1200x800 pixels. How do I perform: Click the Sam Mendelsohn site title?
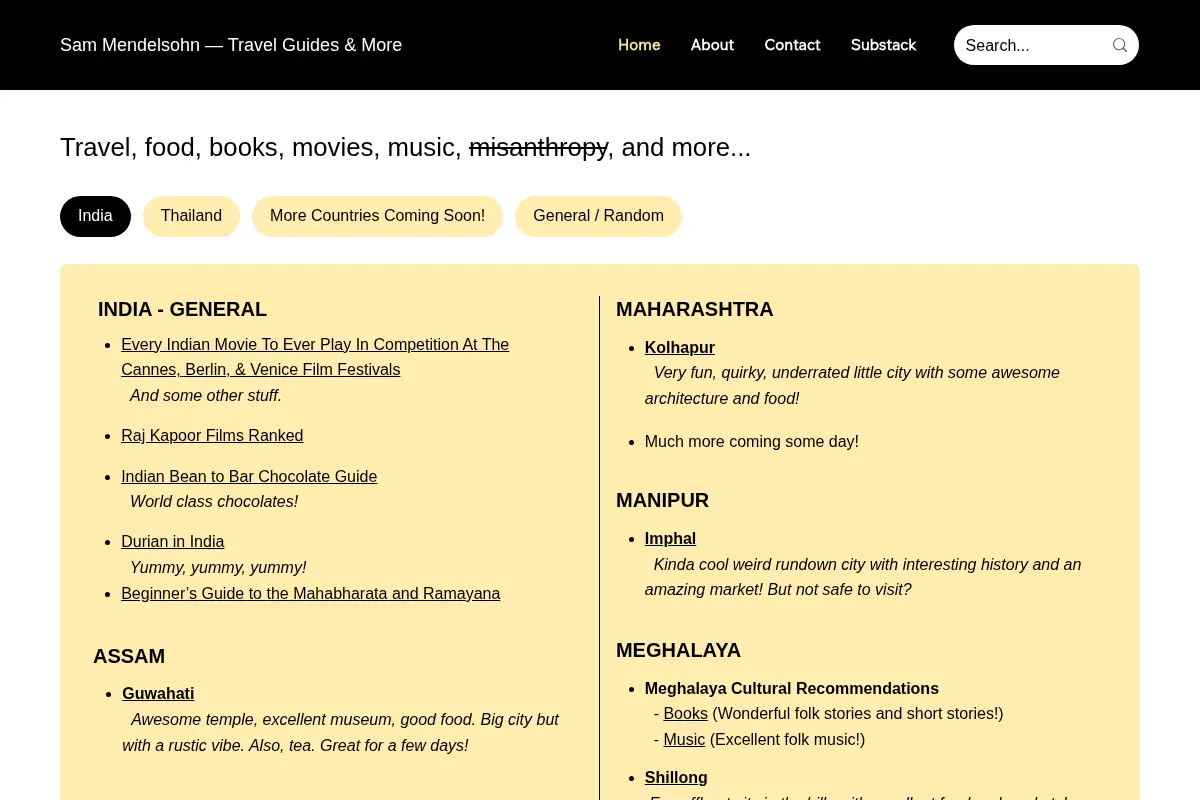231,45
